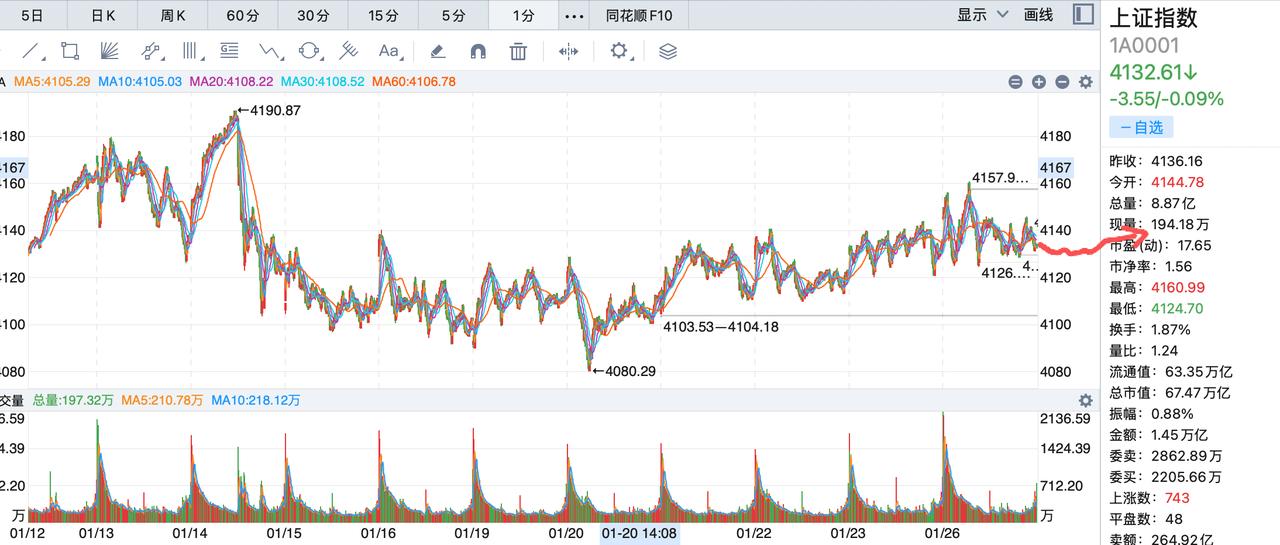
Task: Select the Gann fan lines tool
Action: [x=110, y=50]
